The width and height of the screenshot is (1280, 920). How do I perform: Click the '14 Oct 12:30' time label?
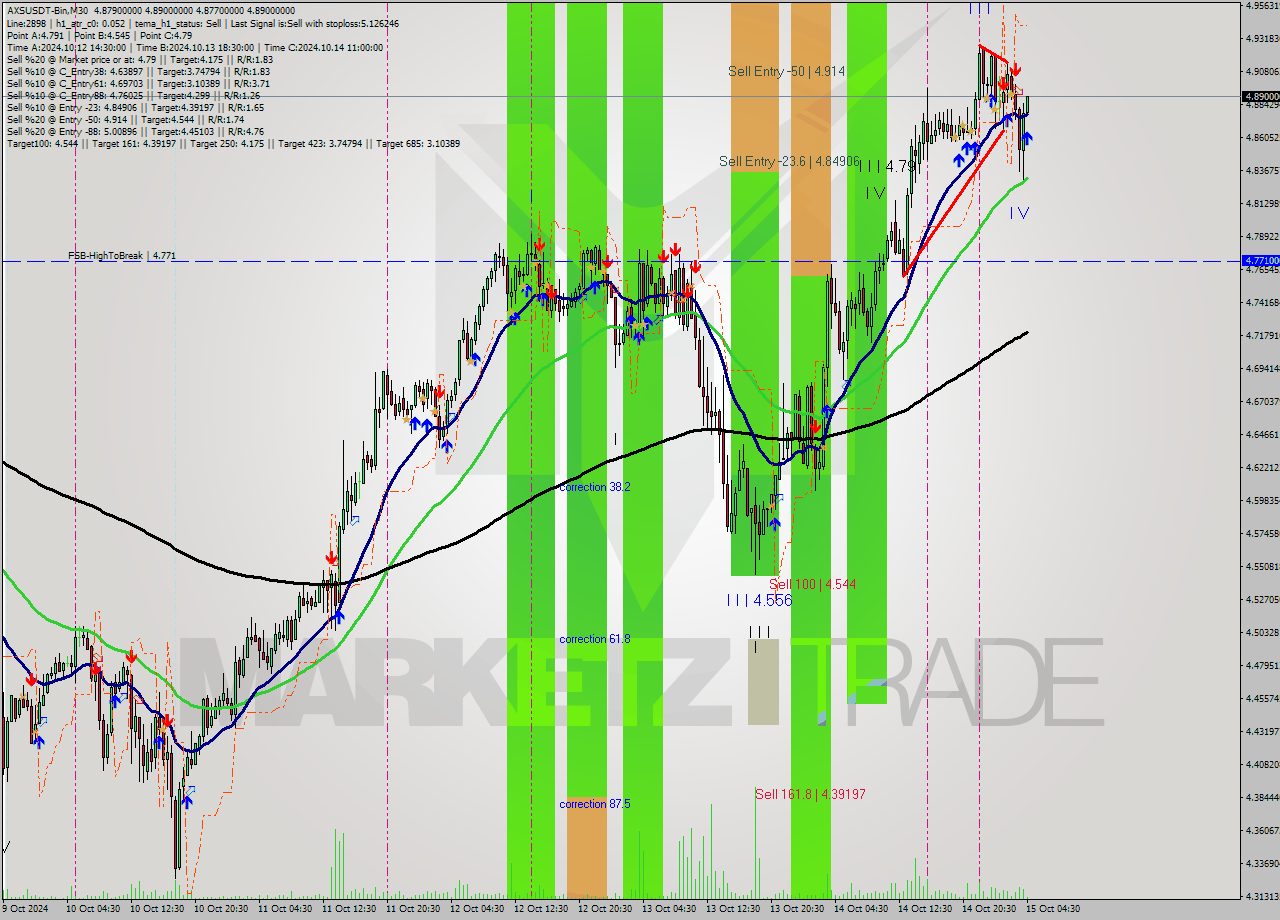point(927,909)
